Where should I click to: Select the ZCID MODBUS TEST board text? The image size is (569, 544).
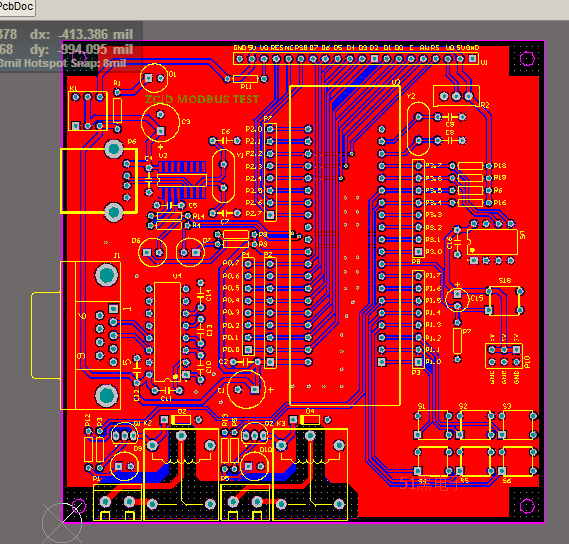[202, 99]
